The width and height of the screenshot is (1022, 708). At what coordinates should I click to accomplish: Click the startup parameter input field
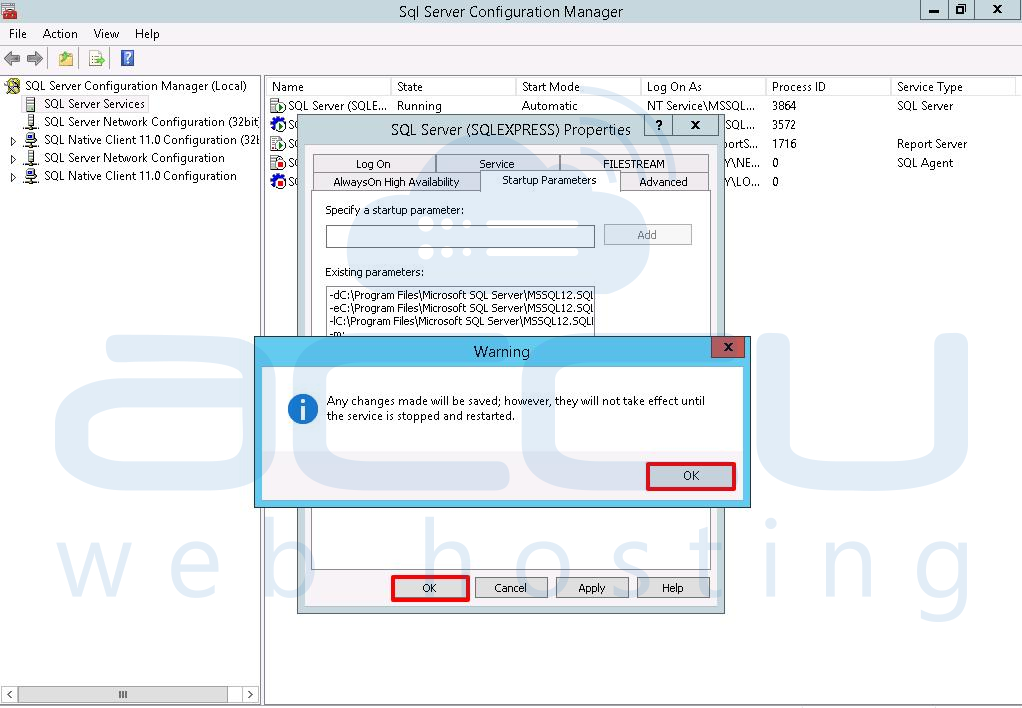(460, 236)
